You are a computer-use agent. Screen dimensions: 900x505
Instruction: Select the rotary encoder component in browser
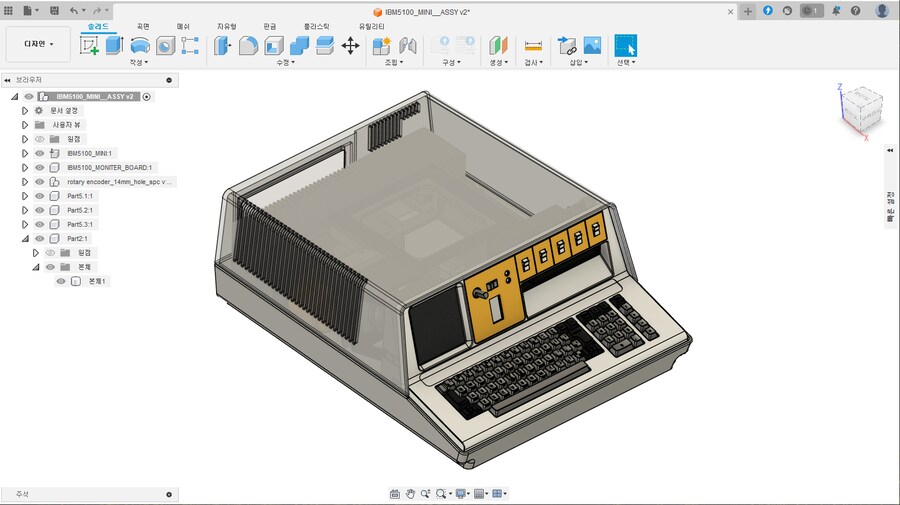(120, 182)
